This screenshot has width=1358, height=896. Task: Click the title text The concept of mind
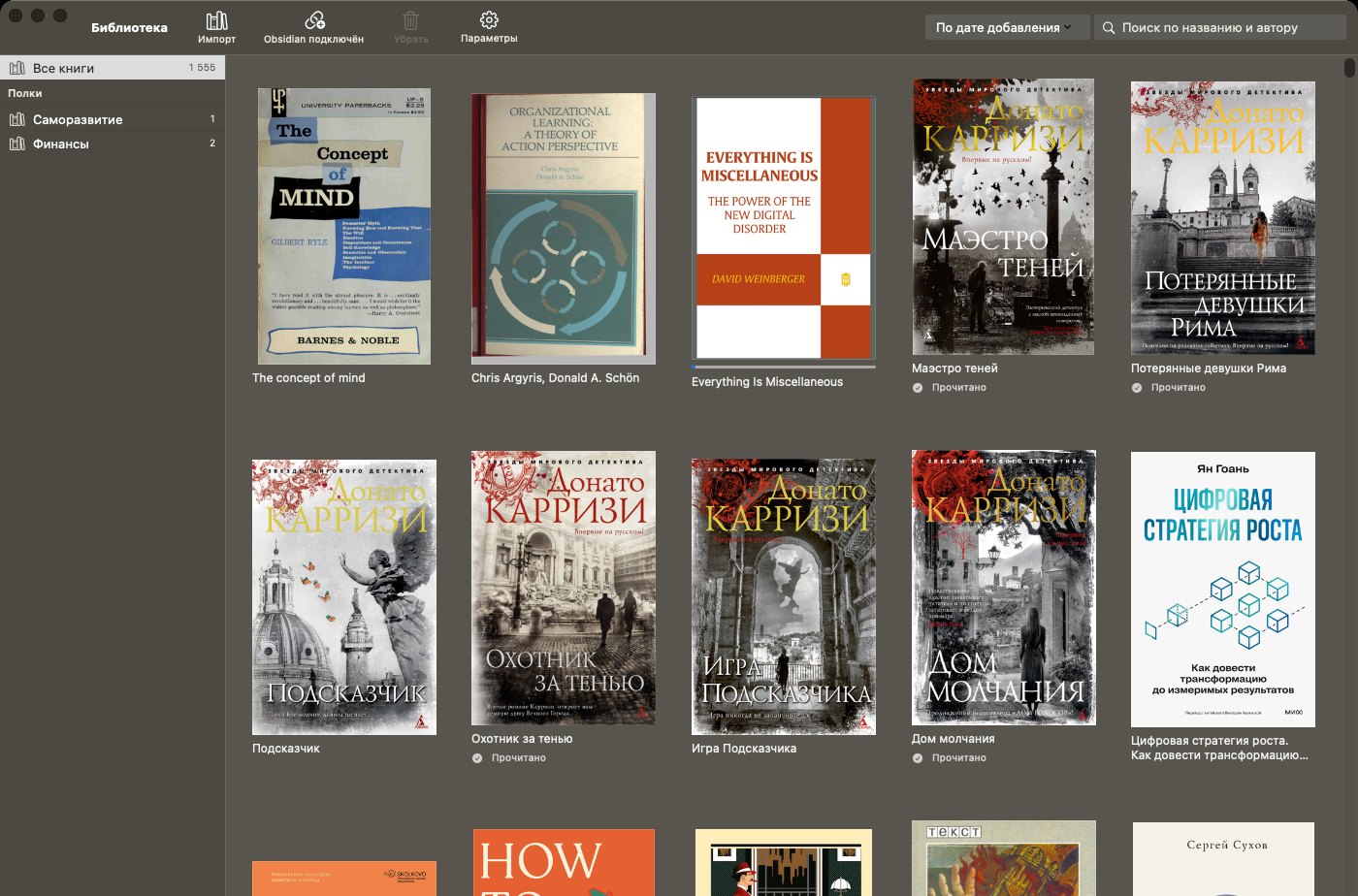click(x=308, y=378)
